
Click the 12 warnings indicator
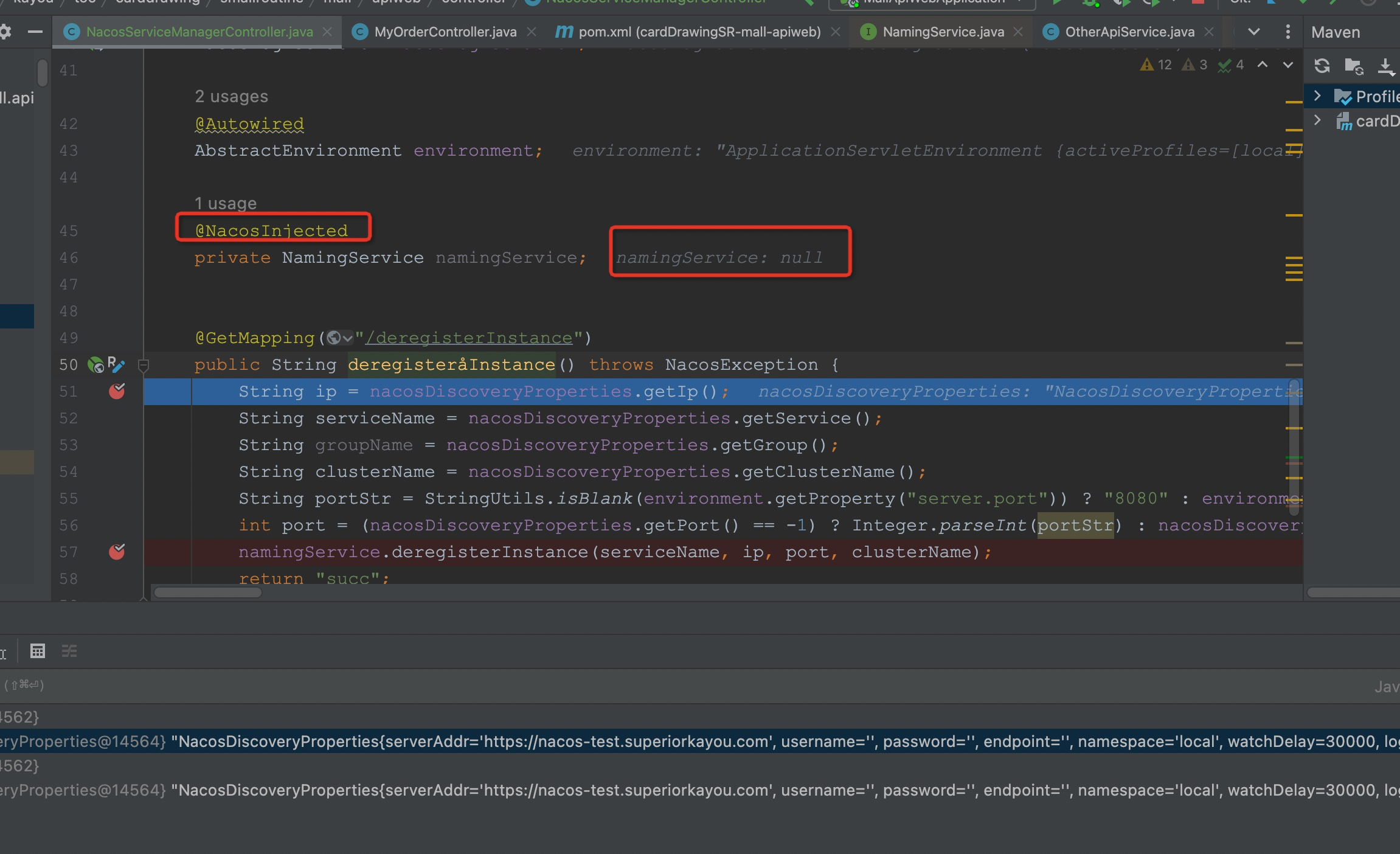pyautogui.click(x=1156, y=64)
